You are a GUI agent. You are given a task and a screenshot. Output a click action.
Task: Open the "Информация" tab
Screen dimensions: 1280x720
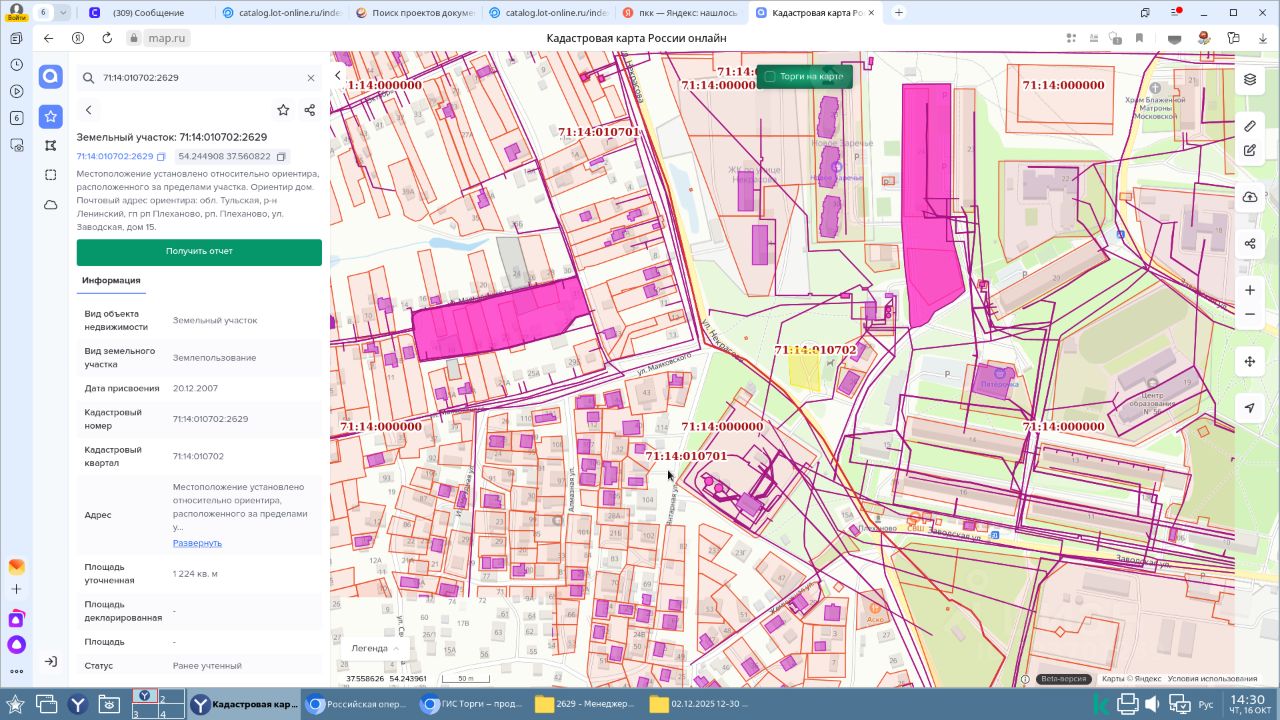click(x=111, y=281)
